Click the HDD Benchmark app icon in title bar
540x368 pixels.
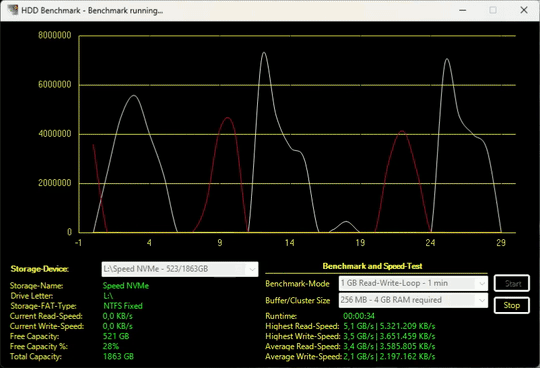(x=13, y=10)
